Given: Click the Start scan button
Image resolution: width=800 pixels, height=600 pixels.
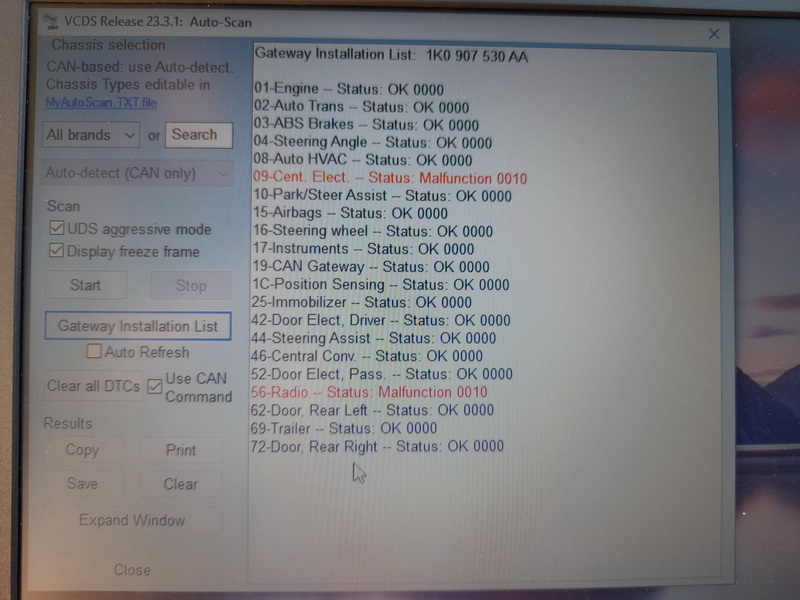Looking at the screenshot, I should [x=86, y=285].
